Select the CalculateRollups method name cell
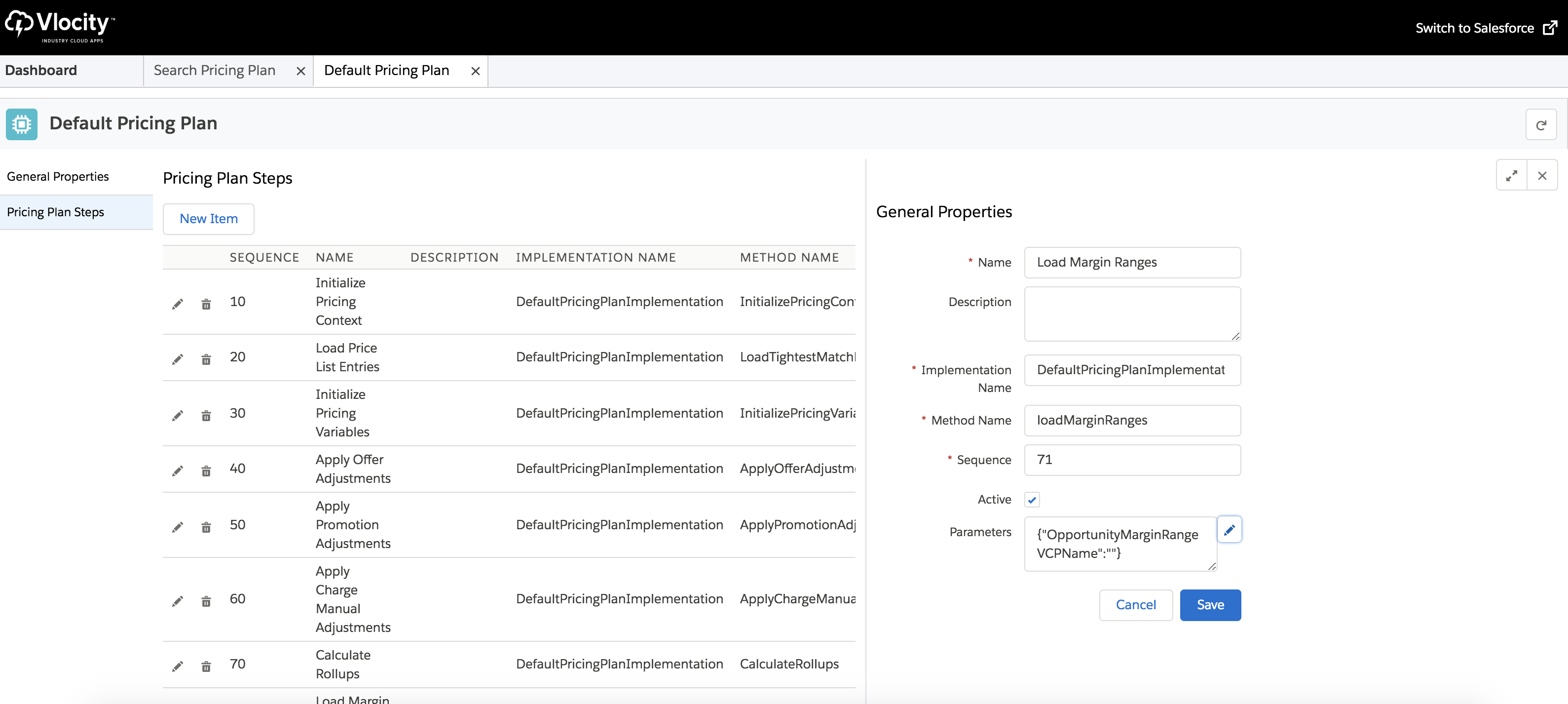This screenshot has height=704, width=1568. [x=789, y=664]
